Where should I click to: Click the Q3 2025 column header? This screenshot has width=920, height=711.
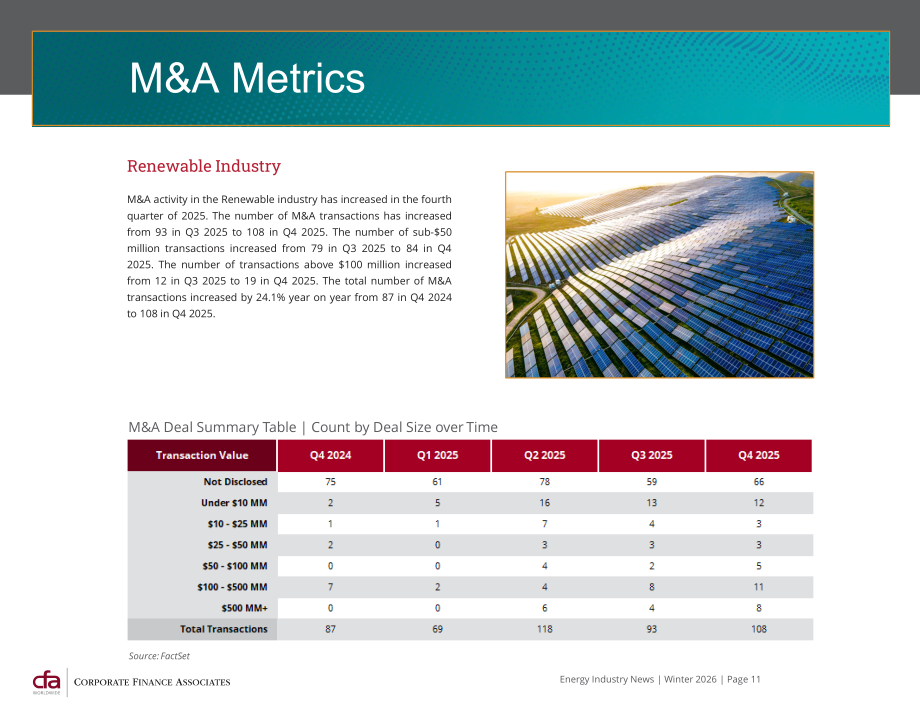(651, 455)
